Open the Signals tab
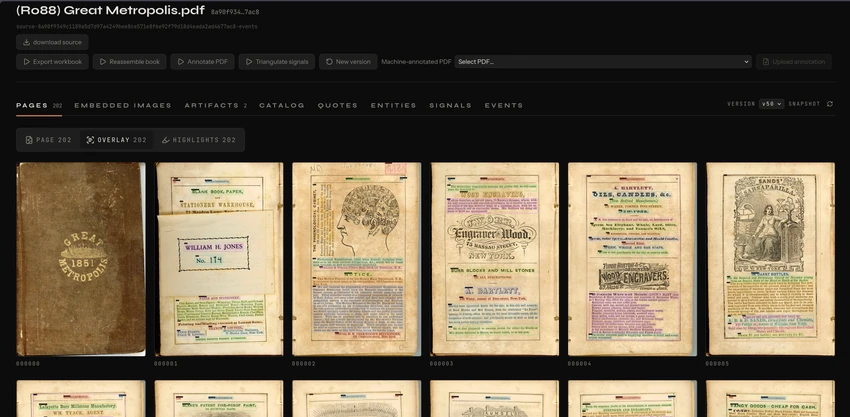Screen dimensions: 850x417 pos(450,105)
